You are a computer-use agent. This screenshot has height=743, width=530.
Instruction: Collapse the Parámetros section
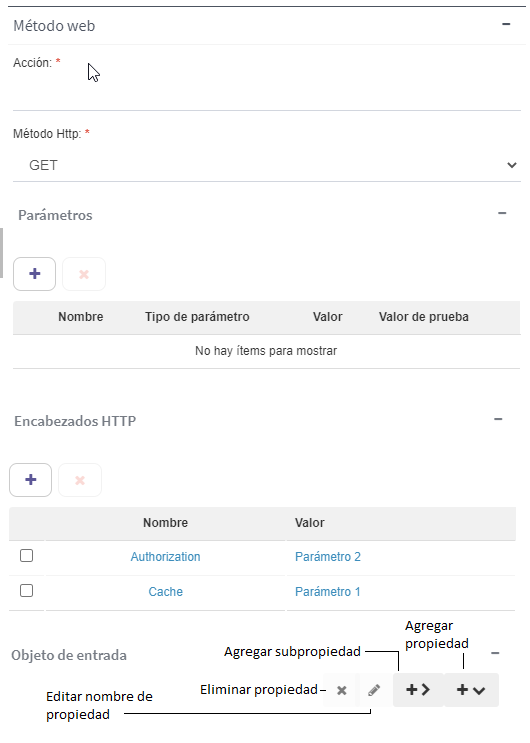(502, 213)
